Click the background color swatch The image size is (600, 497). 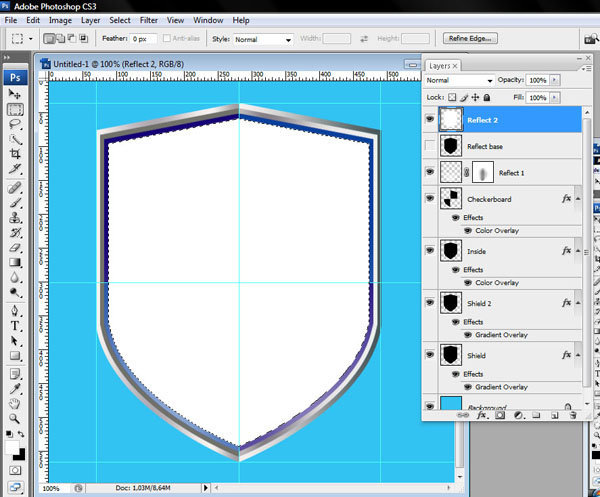point(20,455)
